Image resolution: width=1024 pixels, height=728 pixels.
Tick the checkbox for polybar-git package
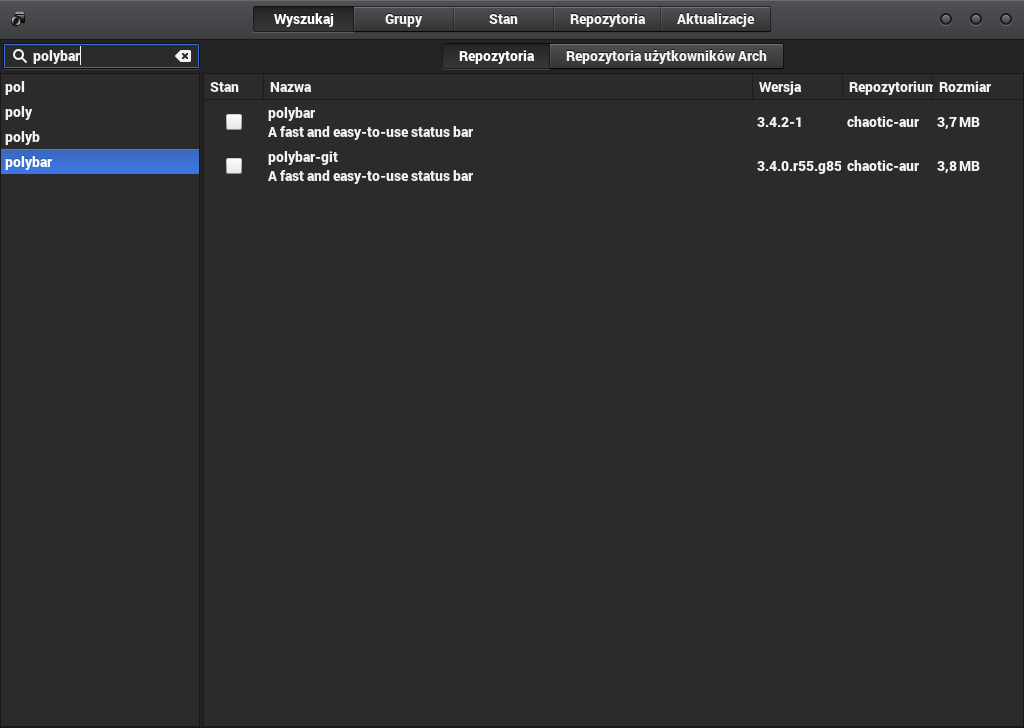(x=234, y=166)
